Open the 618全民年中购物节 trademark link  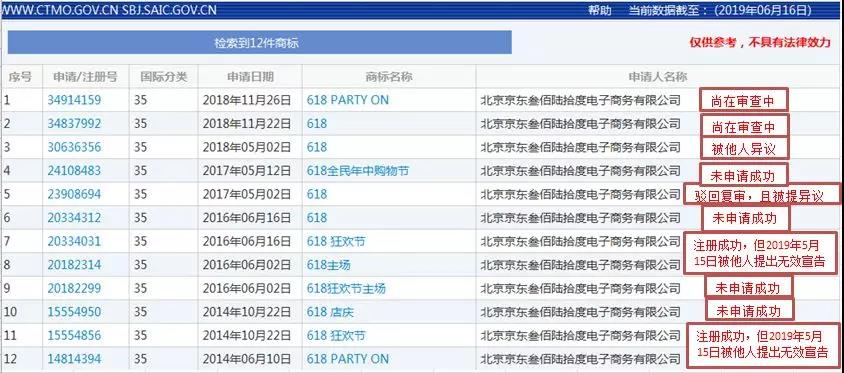pos(358,171)
